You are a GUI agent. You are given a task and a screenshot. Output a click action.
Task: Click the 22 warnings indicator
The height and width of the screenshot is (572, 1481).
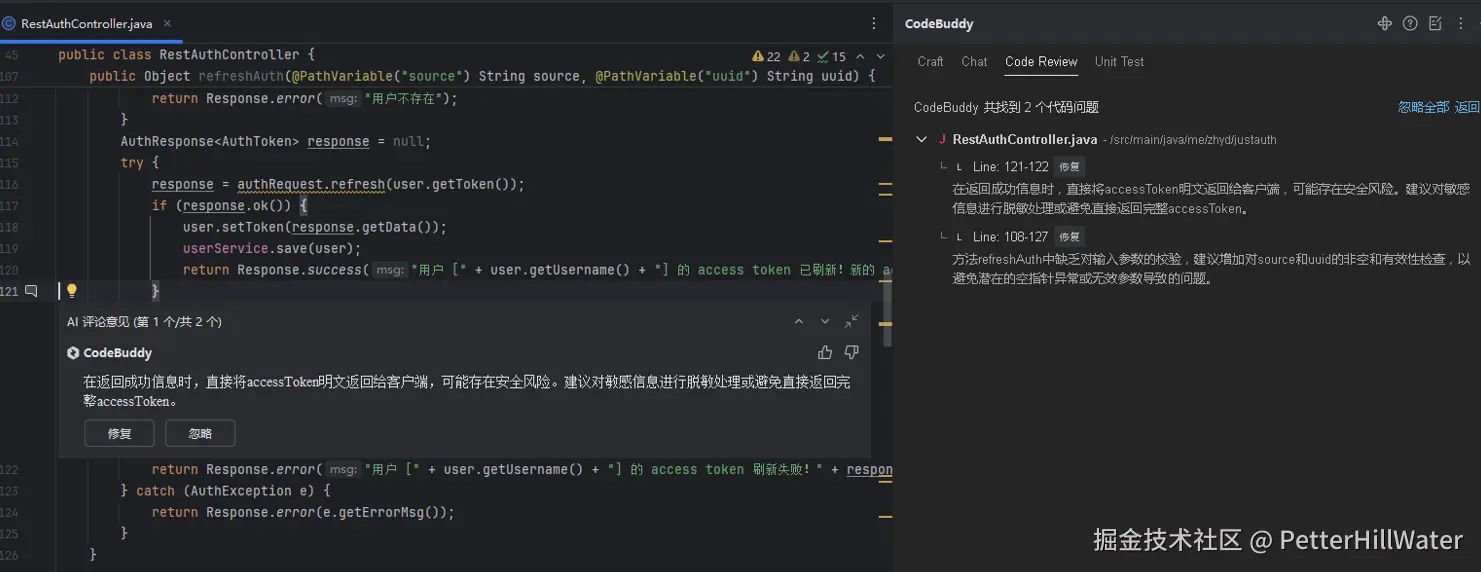tap(766, 57)
